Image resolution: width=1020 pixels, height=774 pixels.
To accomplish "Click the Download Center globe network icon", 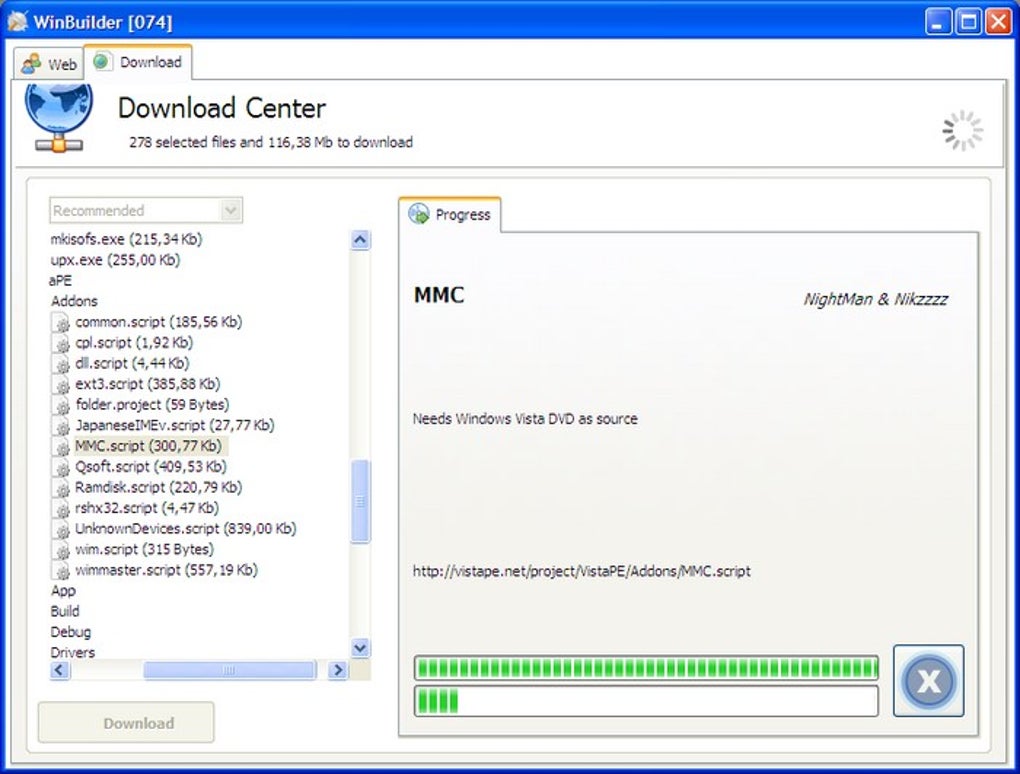I will pyautogui.click(x=59, y=118).
